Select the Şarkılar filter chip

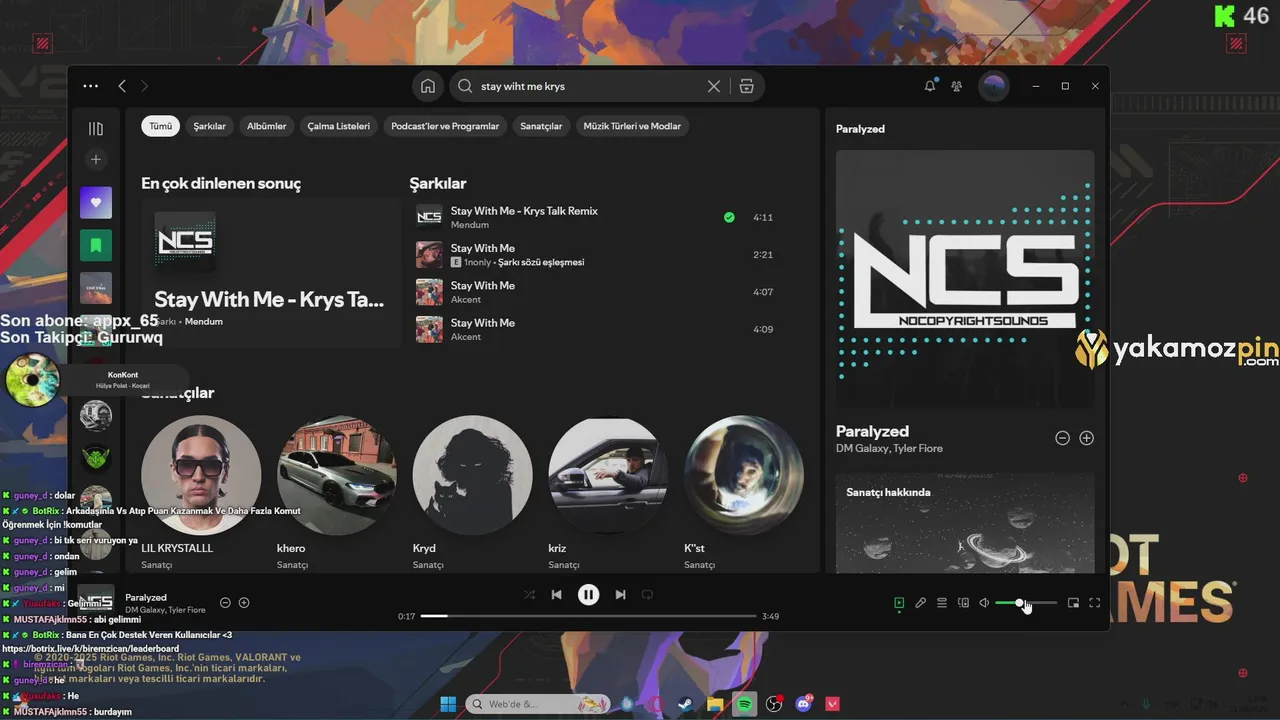coord(210,126)
